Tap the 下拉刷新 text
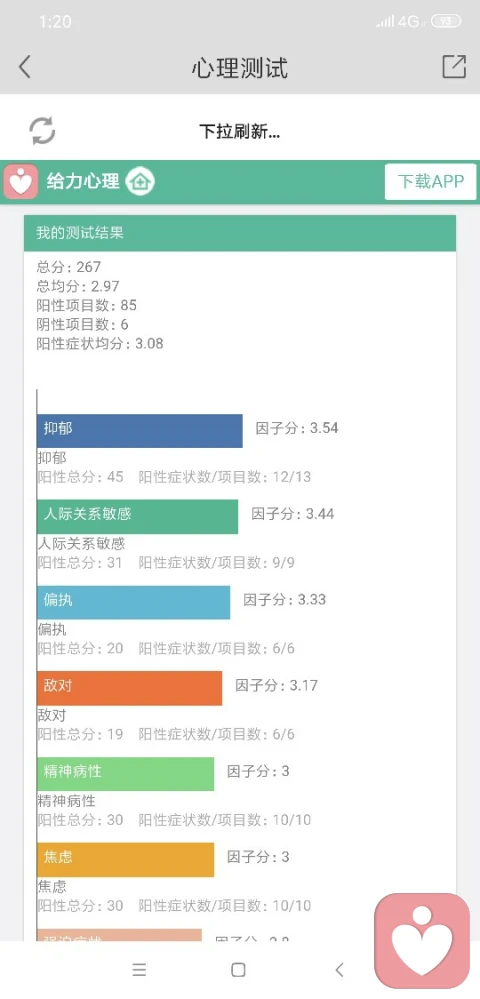480x999 pixels. coord(240,131)
